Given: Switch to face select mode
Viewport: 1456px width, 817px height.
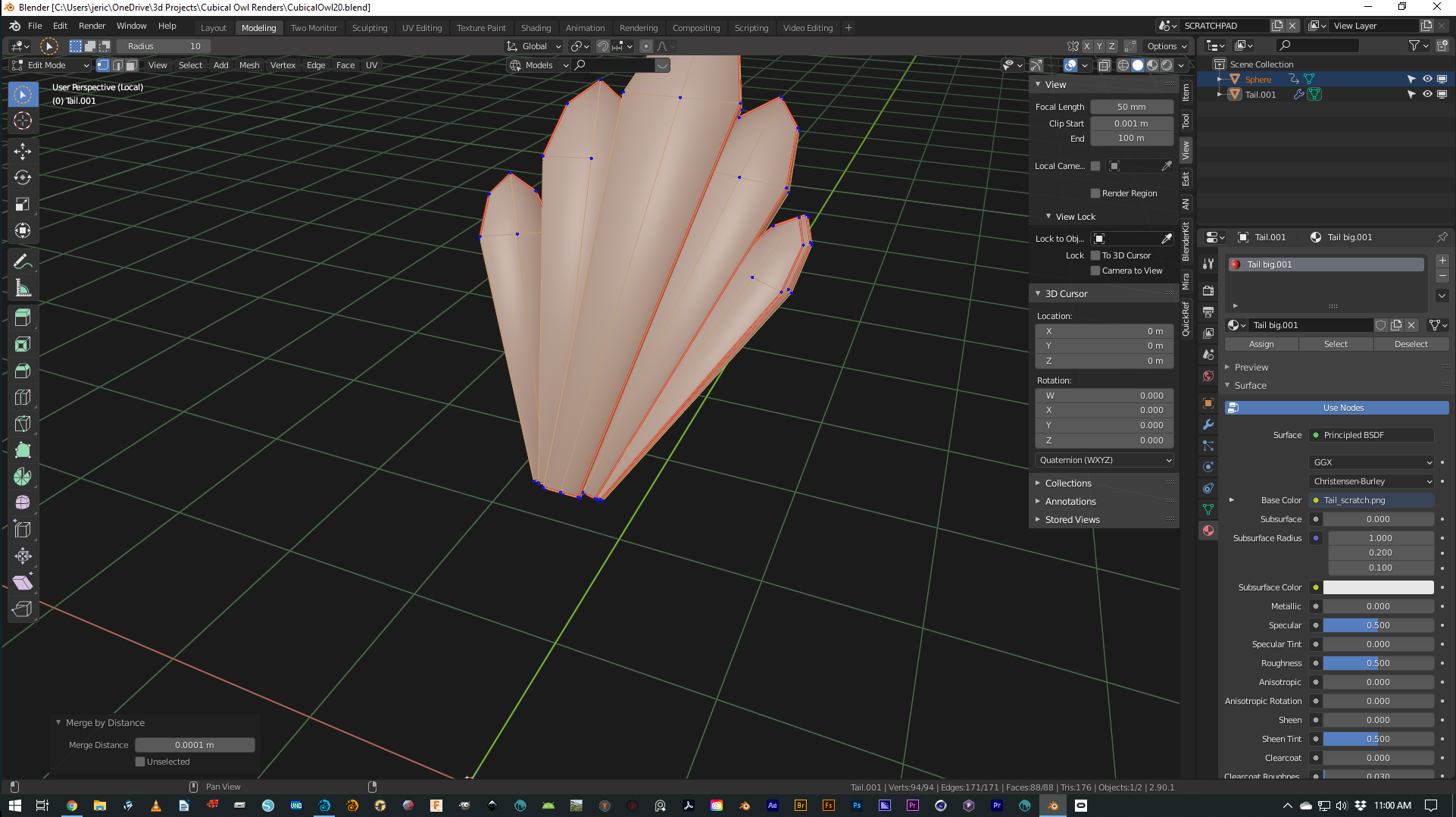Looking at the screenshot, I should pyautogui.click(x=131, y=65).
